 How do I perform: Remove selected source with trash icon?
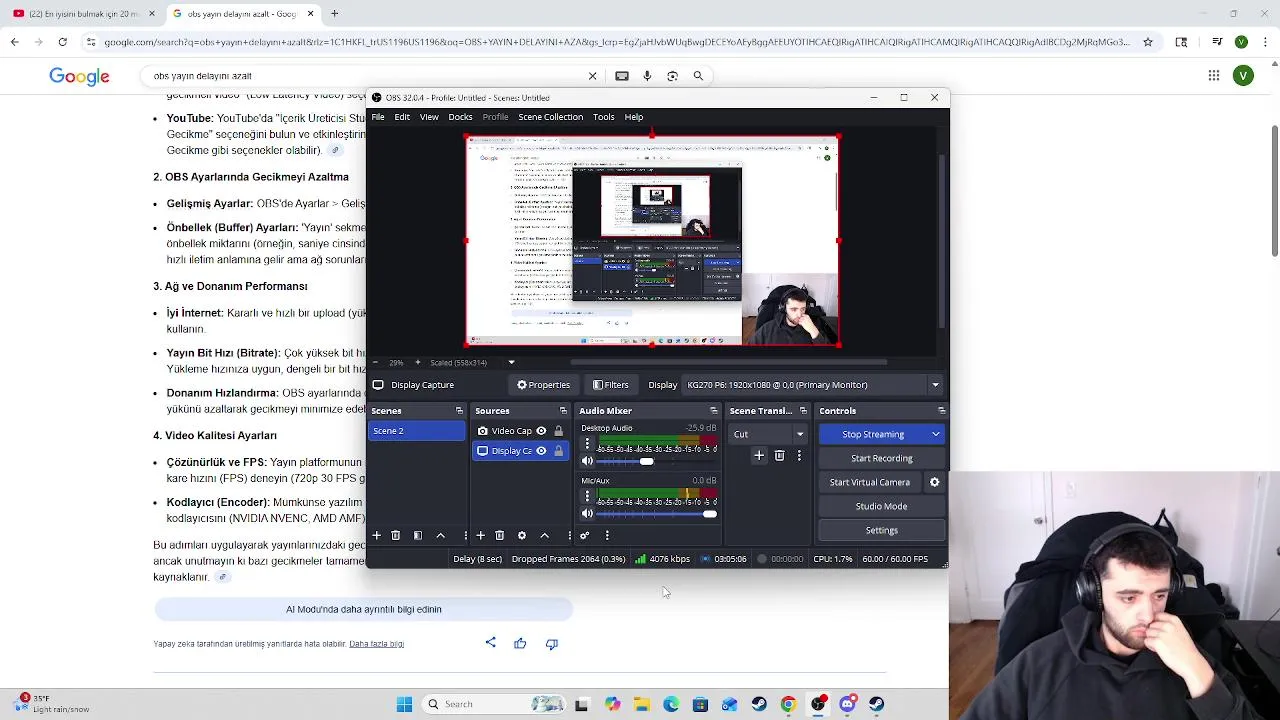point(500,535)
